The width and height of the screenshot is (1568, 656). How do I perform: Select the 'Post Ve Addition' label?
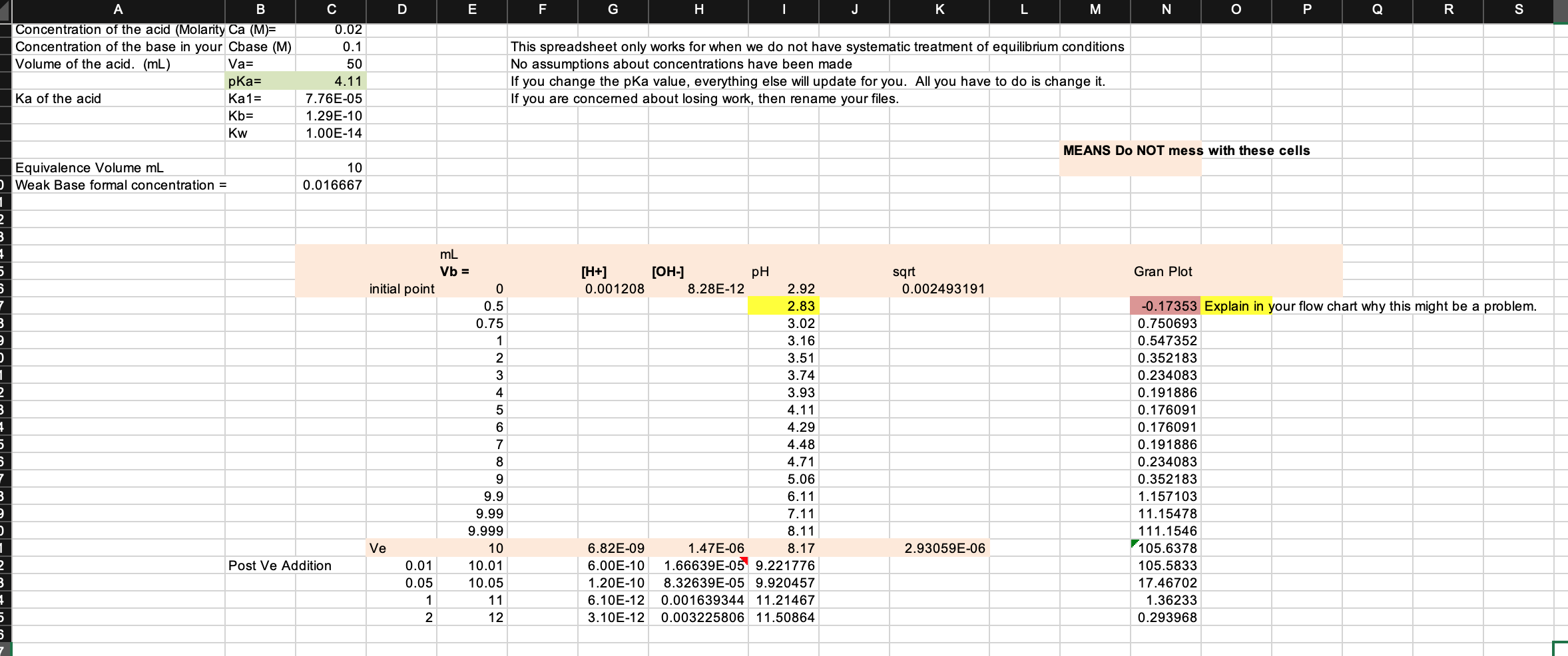click(280, 566)
